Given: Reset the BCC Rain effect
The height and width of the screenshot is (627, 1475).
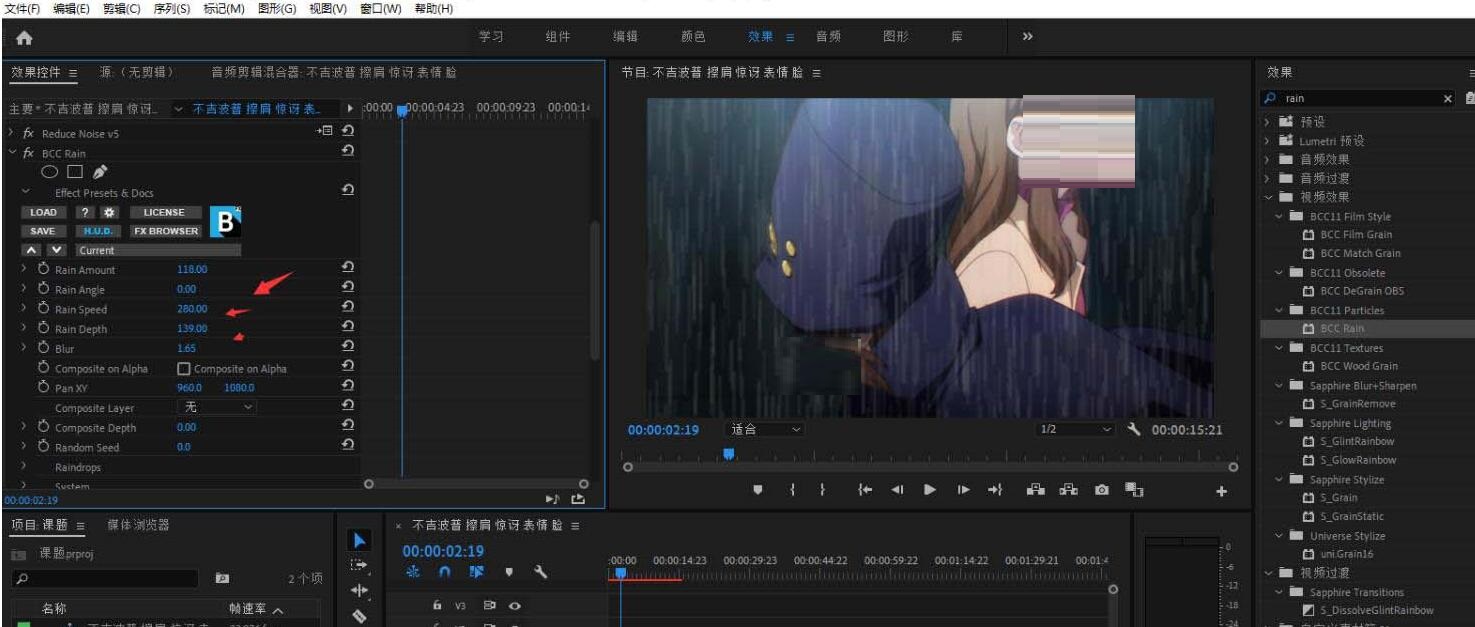Looking at the screenshot, I should (347, 151).
